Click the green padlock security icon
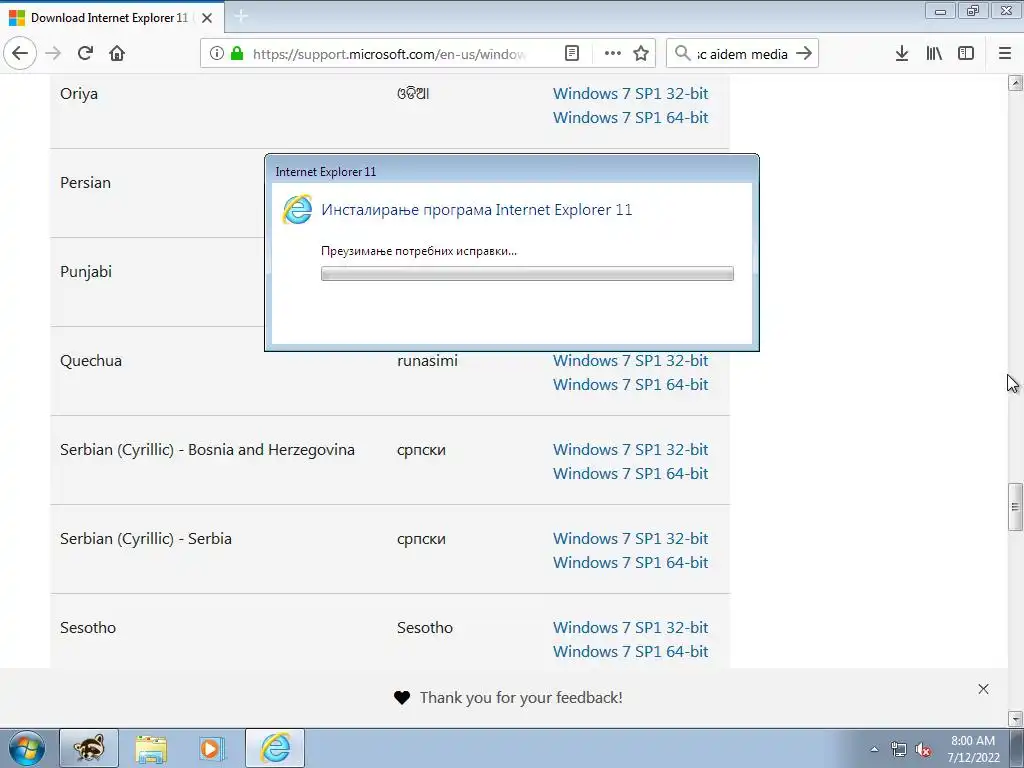The width and height of the screenshot is (1024, 768). pos(237,53)
